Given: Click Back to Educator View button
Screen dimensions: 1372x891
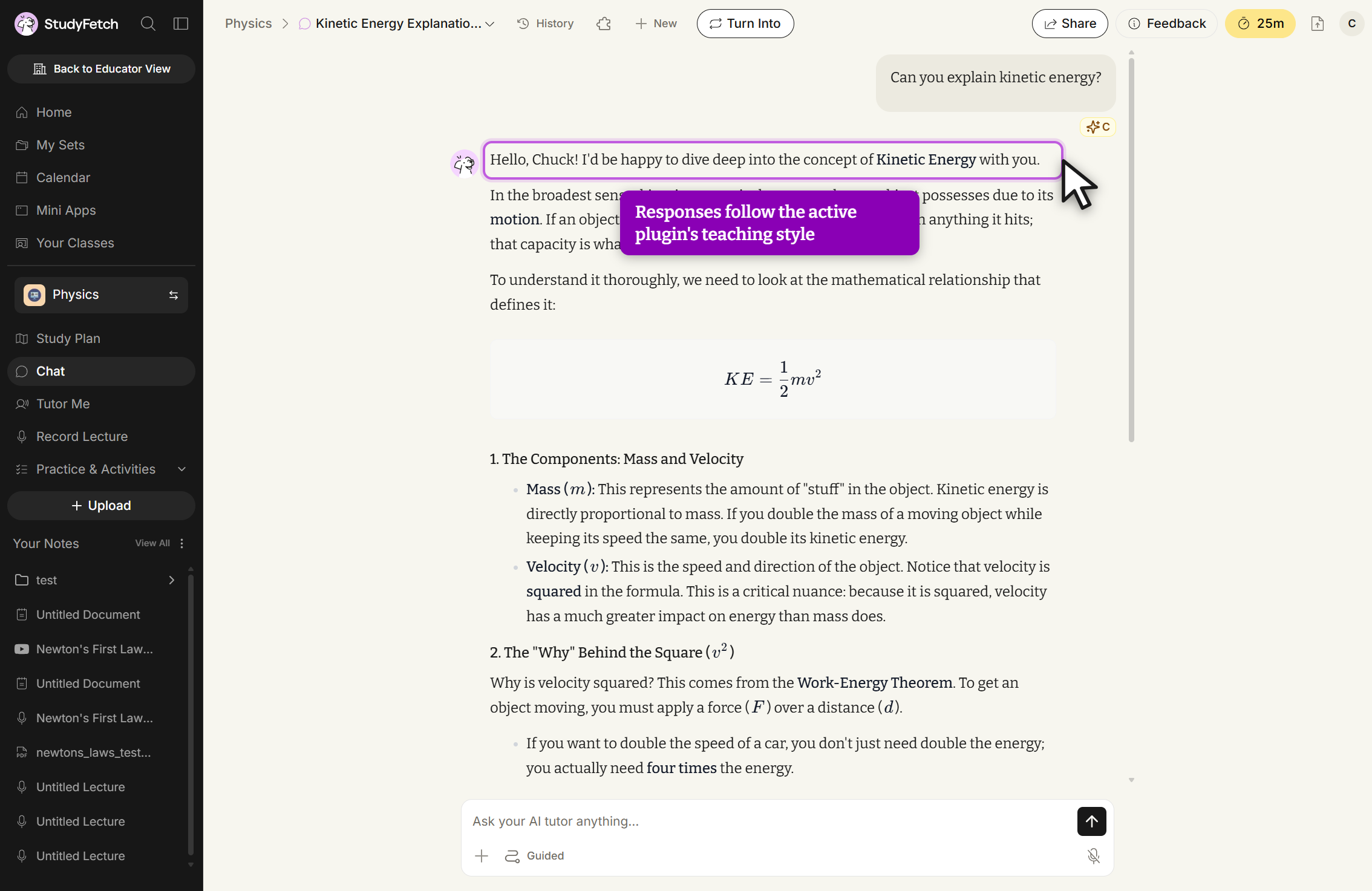Looking at the screenshot, I should pos(101,69).
